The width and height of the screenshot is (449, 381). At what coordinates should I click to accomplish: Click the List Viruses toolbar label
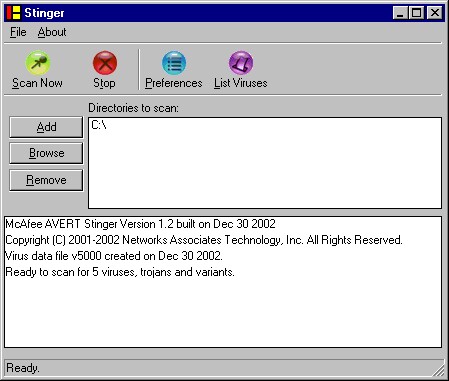(241, 83)
